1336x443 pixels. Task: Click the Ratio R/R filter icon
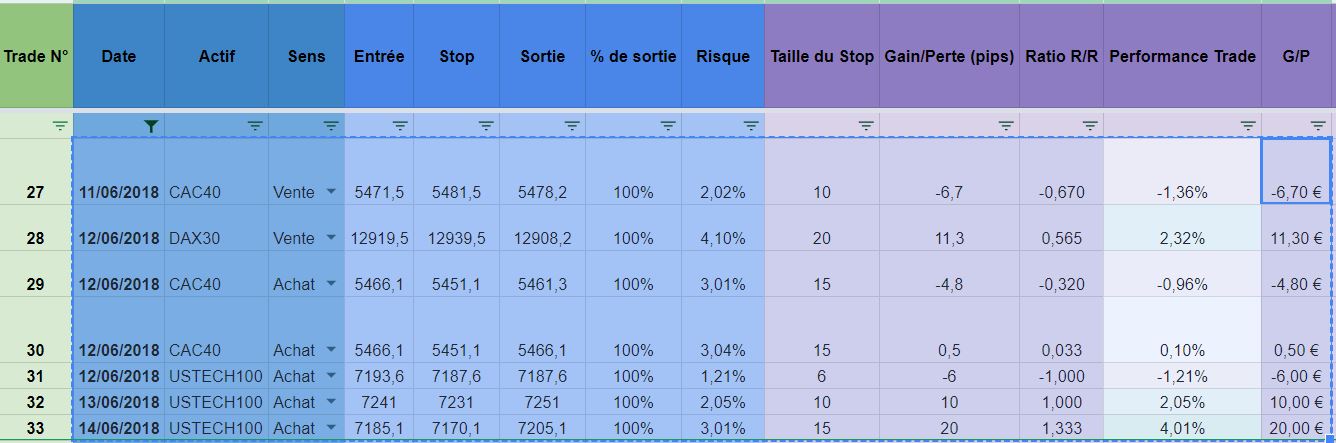point(1090,126)
